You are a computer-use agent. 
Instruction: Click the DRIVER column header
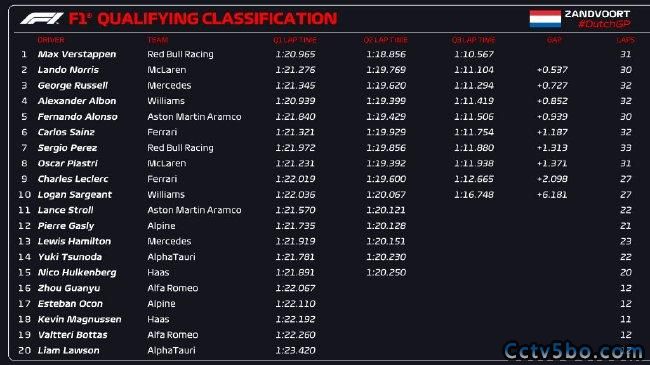51,40
